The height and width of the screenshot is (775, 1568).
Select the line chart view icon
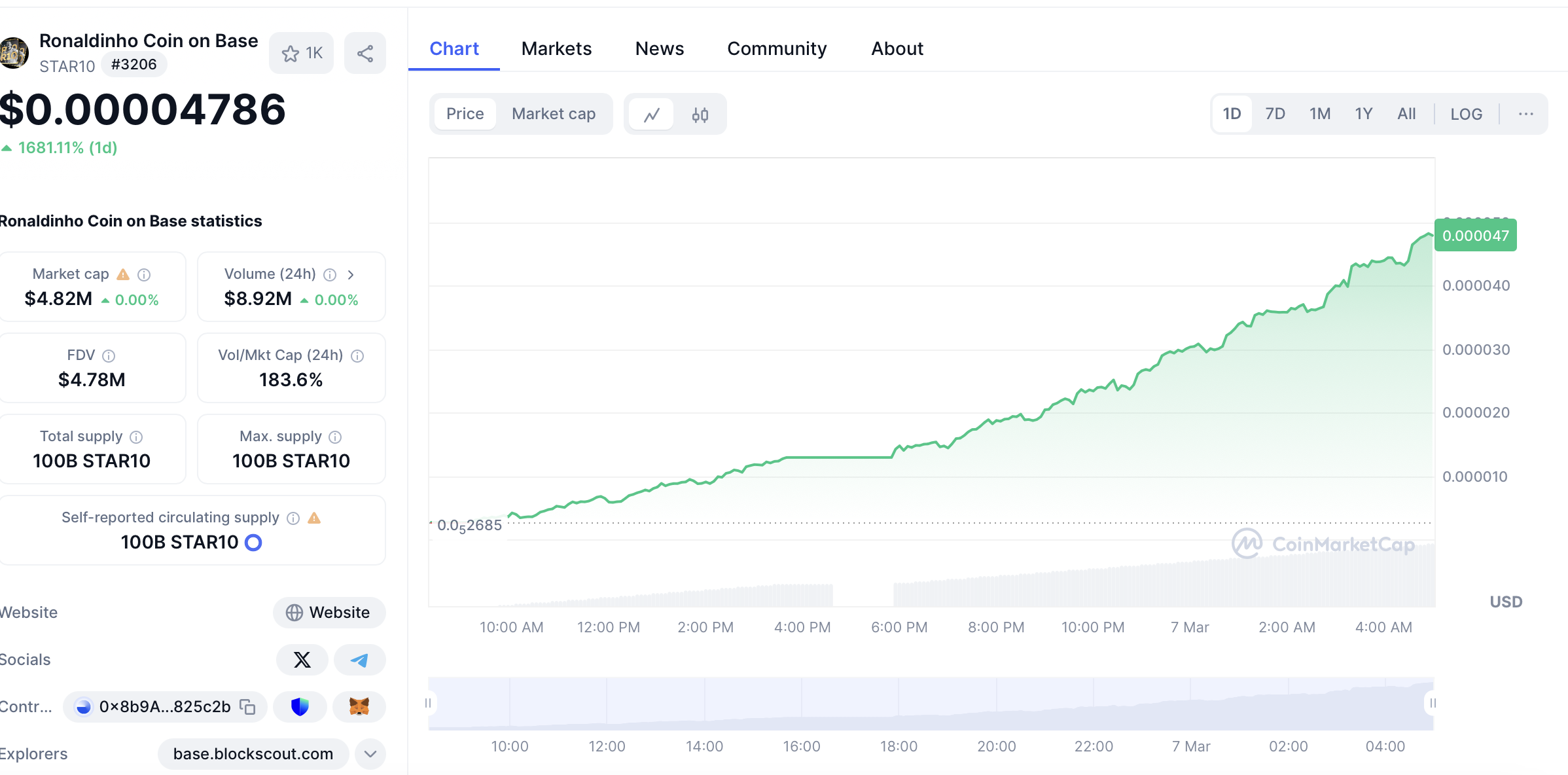tap(651, 115)
